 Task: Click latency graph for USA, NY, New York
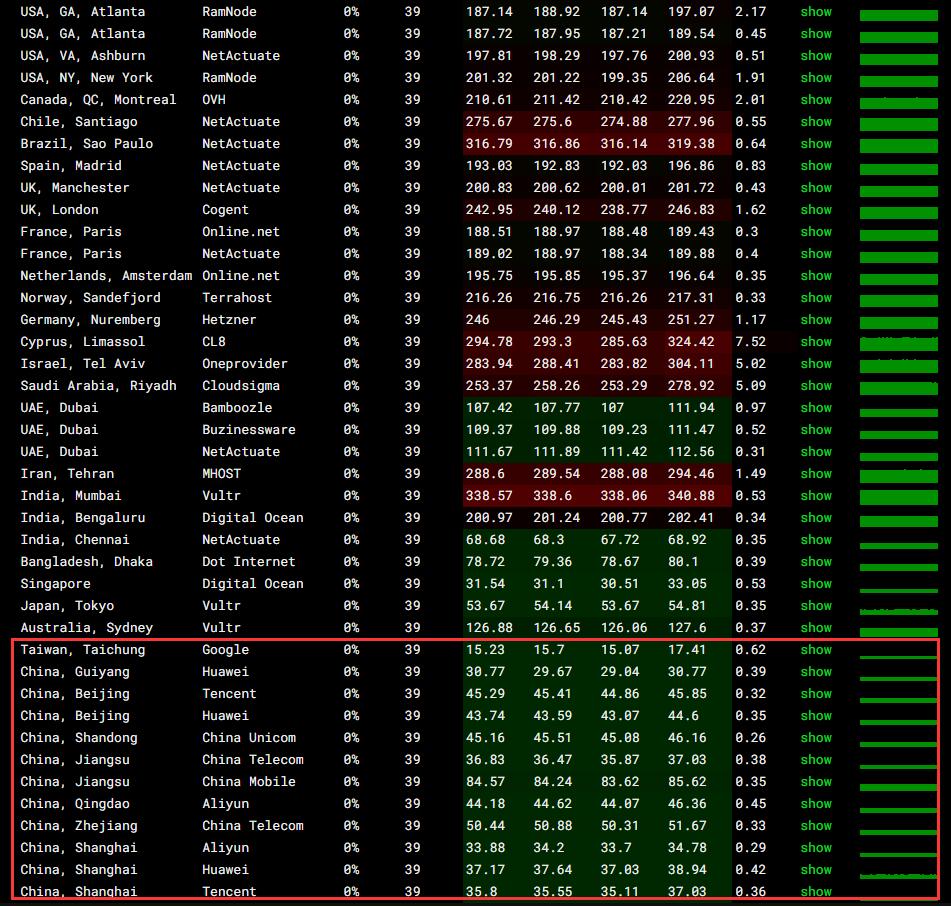point(899,81)
